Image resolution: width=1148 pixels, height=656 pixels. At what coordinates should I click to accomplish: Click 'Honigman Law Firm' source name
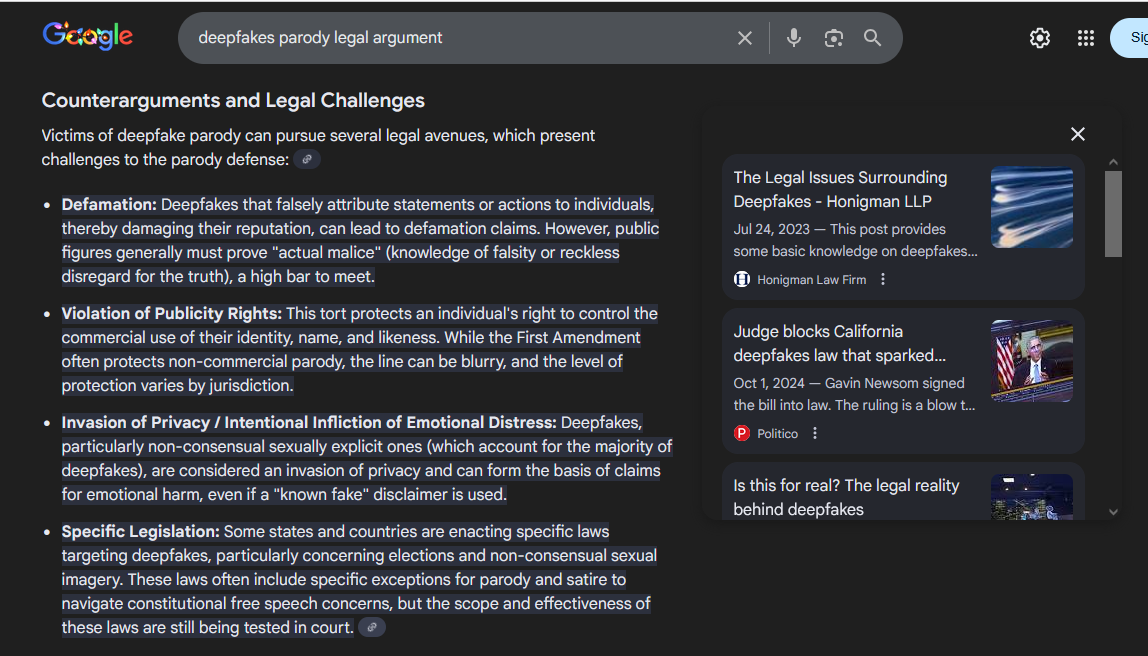811,280
